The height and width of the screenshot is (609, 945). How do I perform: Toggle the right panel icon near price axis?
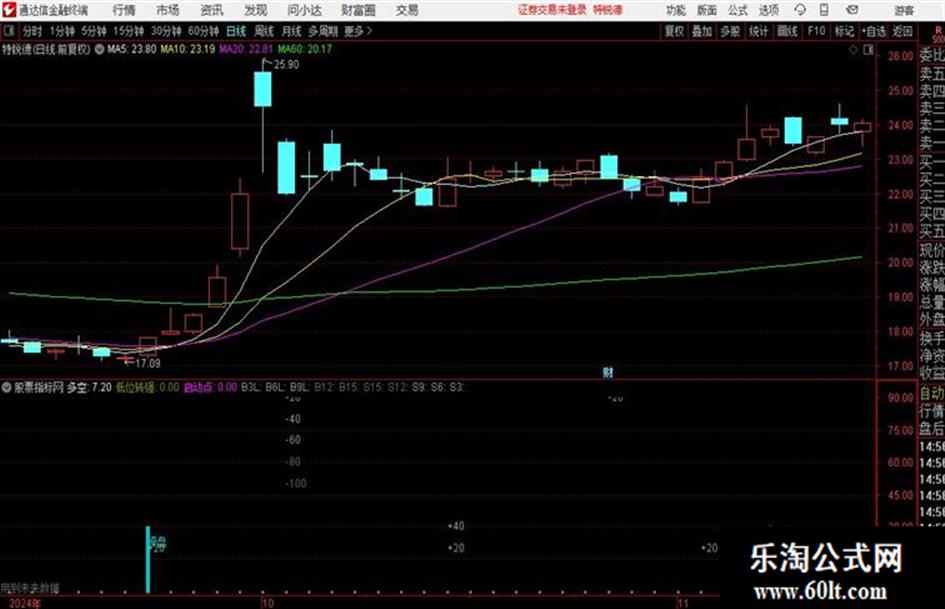coord(868,50)
